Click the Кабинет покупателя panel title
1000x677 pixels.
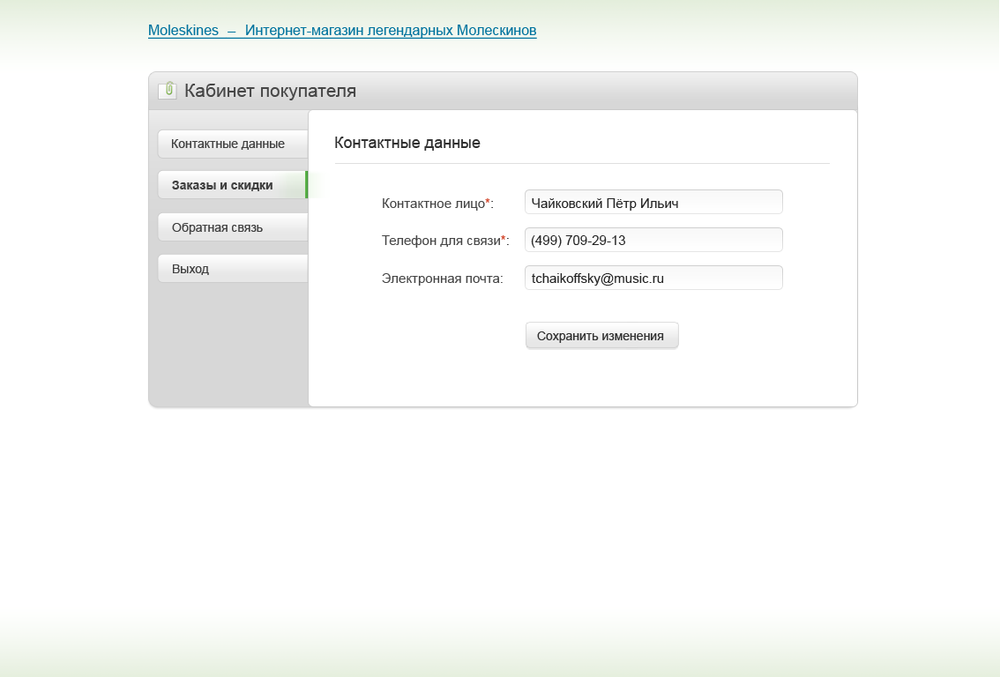pos(270,91)
